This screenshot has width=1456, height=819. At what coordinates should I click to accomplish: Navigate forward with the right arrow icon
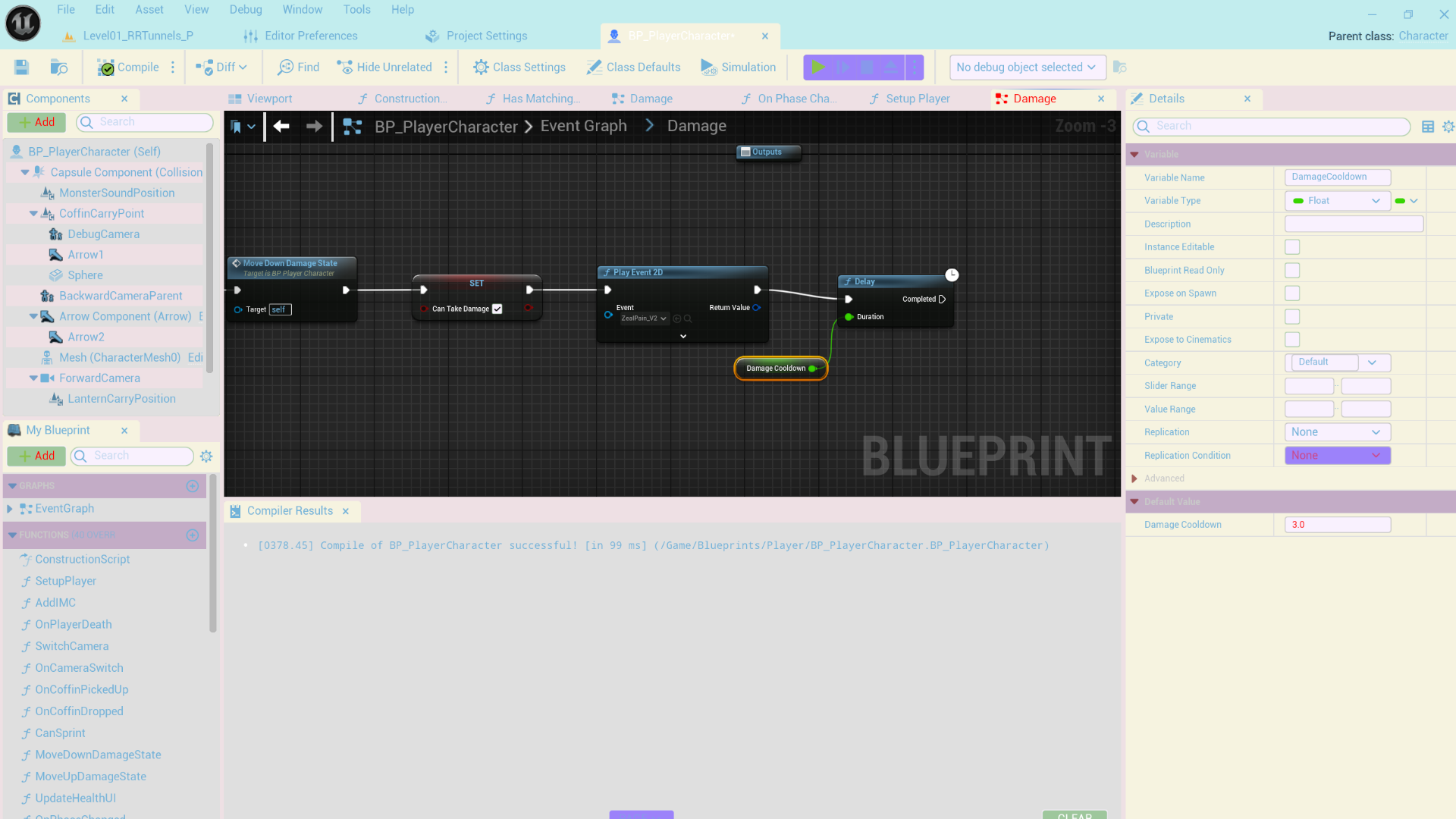pos(314,127)
